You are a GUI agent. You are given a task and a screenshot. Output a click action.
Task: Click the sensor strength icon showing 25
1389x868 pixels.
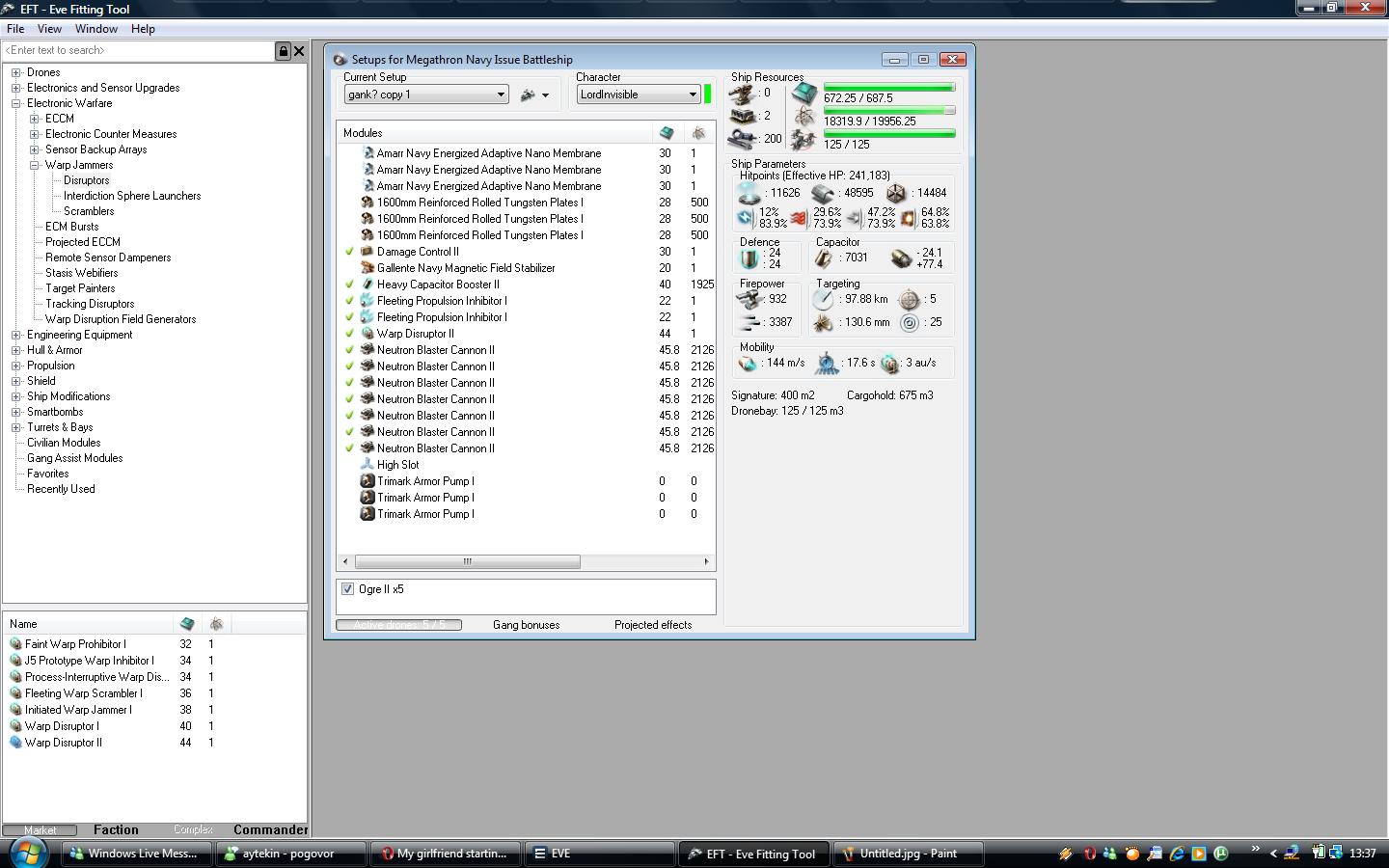pos(909,323)
